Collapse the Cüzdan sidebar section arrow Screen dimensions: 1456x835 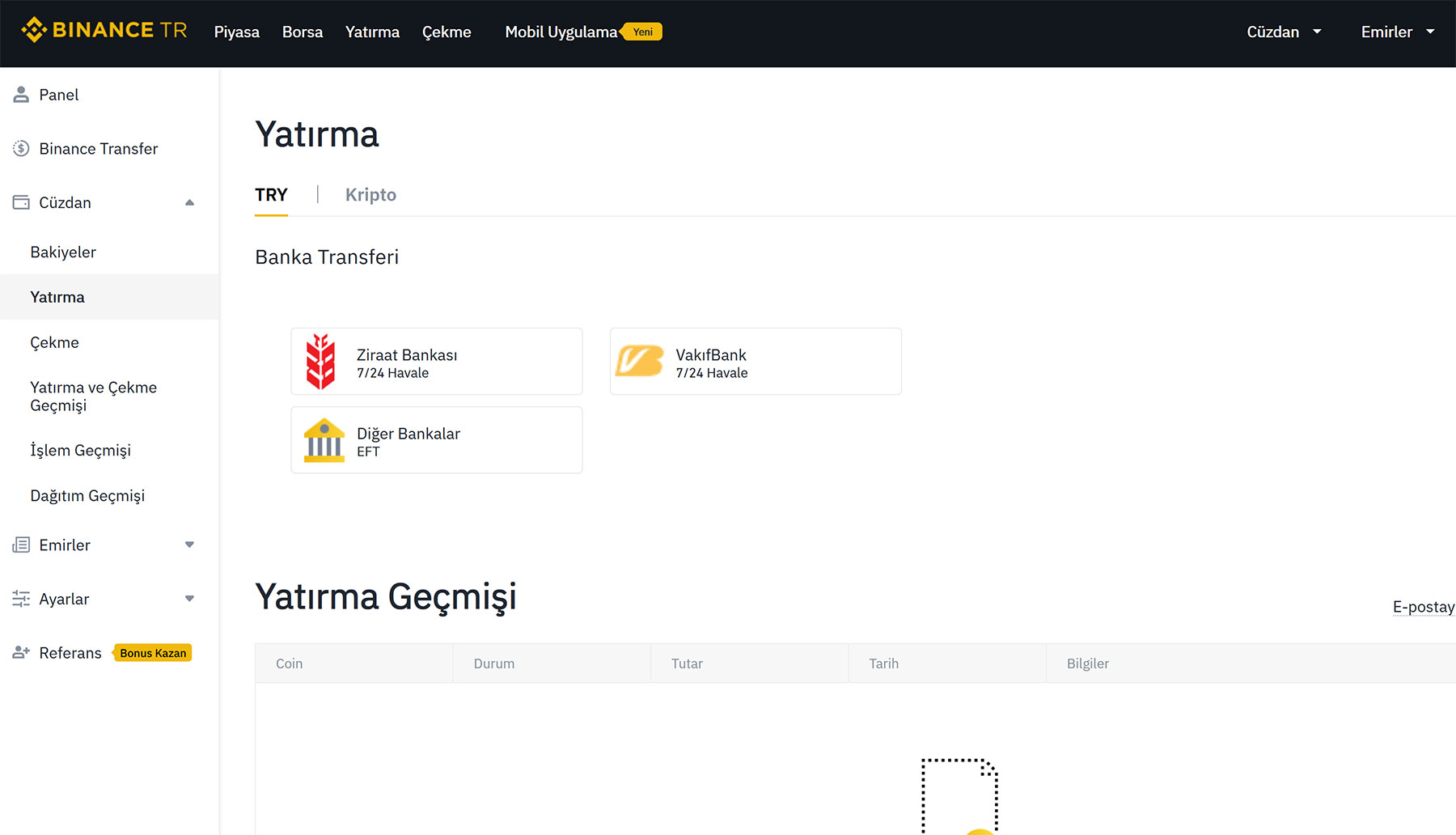[189, 202]
